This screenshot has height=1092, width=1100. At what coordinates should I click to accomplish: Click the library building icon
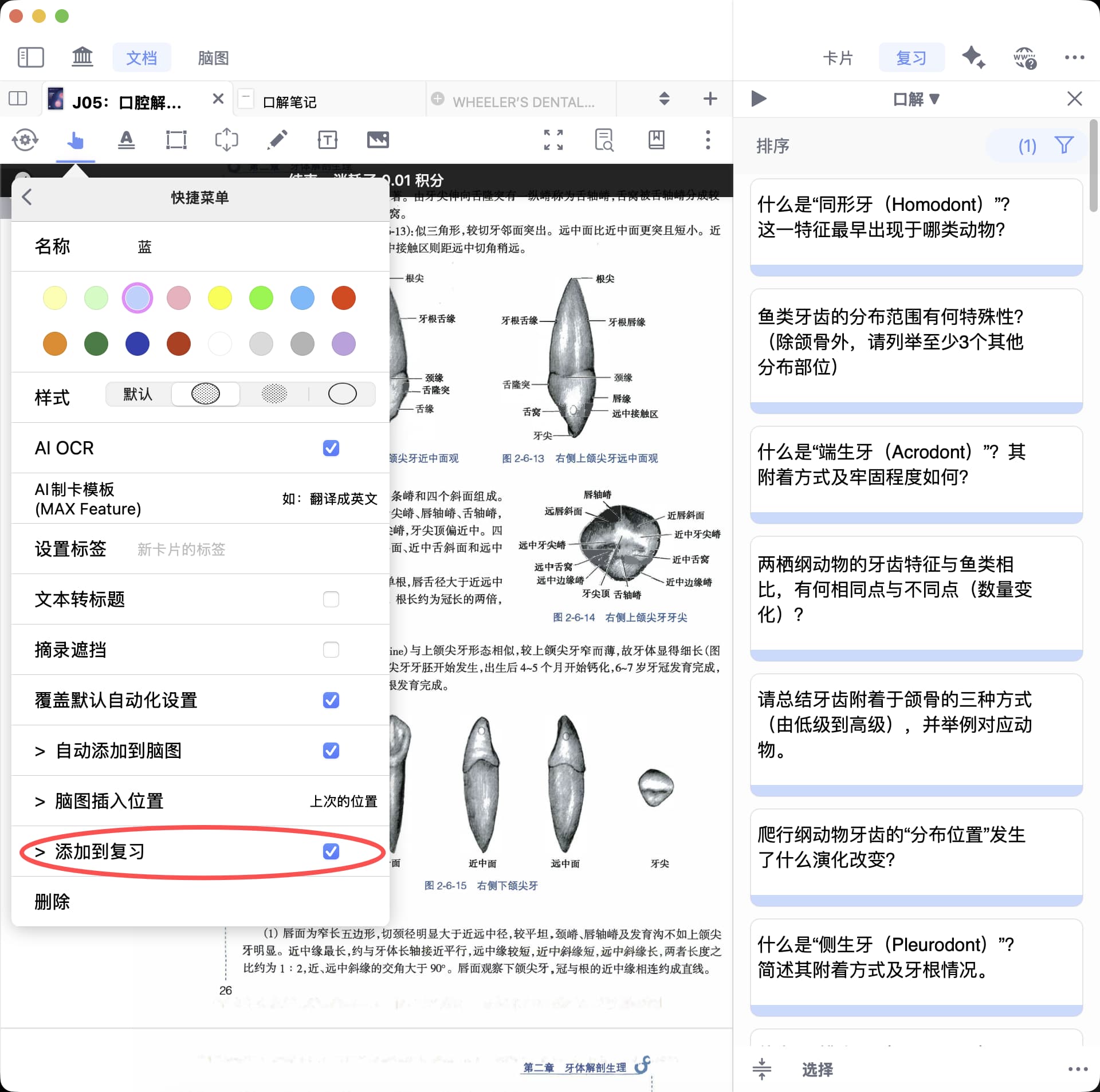point(82,57)
